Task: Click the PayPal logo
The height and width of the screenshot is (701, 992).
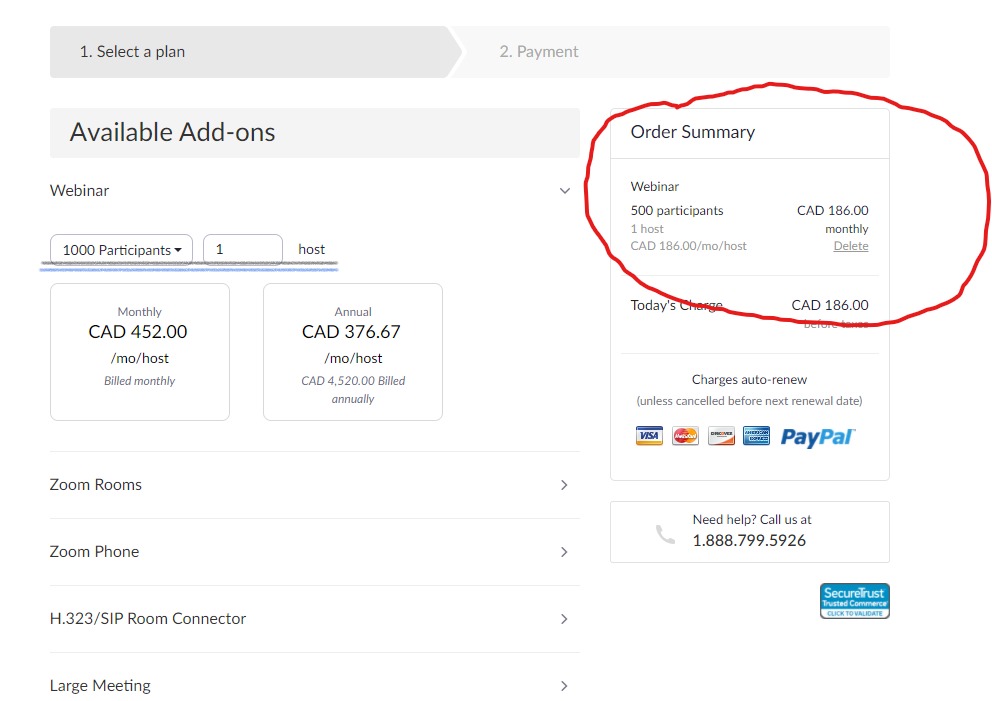Action: tap(817, 437)
